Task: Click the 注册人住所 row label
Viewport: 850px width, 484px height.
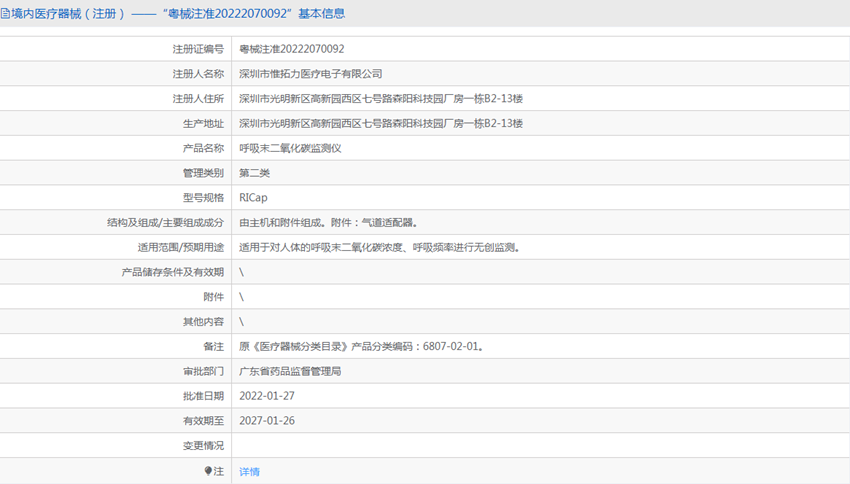Action: point(198,99)
